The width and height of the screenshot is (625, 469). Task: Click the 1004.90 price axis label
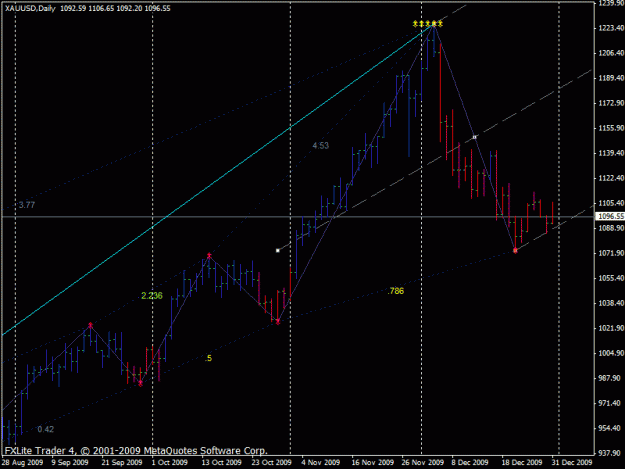611,353
